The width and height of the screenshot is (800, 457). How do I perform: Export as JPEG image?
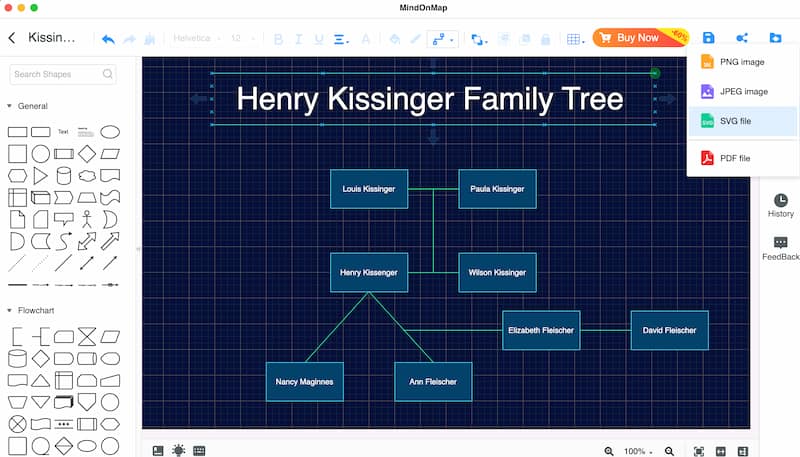tap(743, 91)
